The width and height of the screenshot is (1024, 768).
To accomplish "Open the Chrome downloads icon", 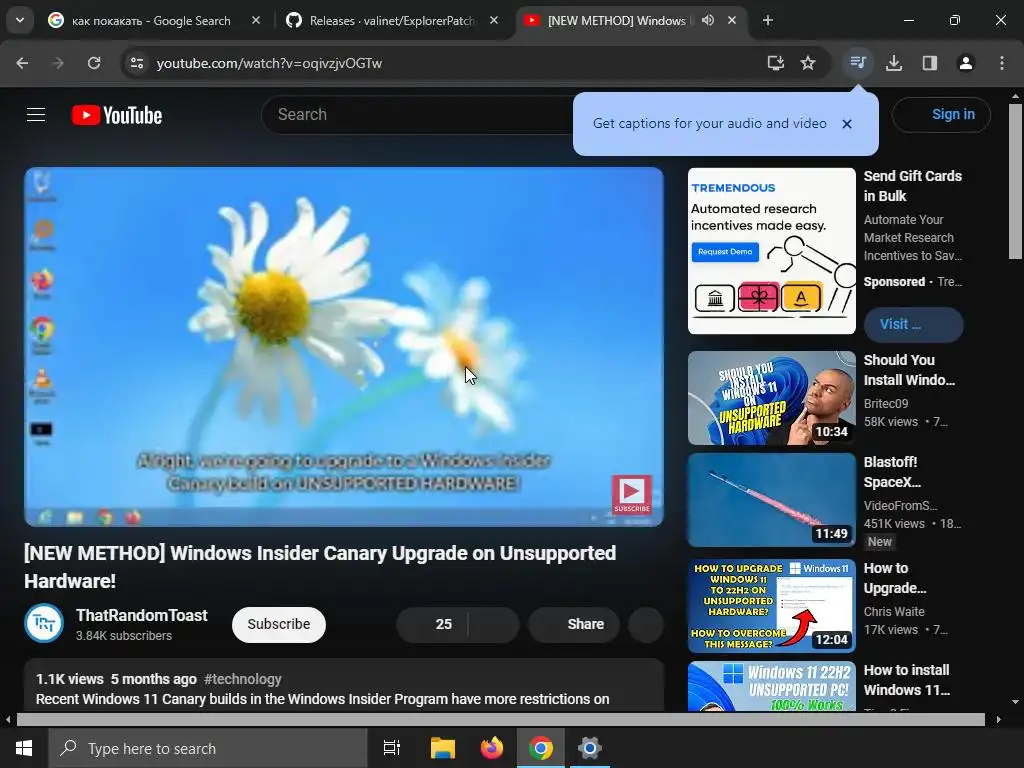I will tap(893, 63).
